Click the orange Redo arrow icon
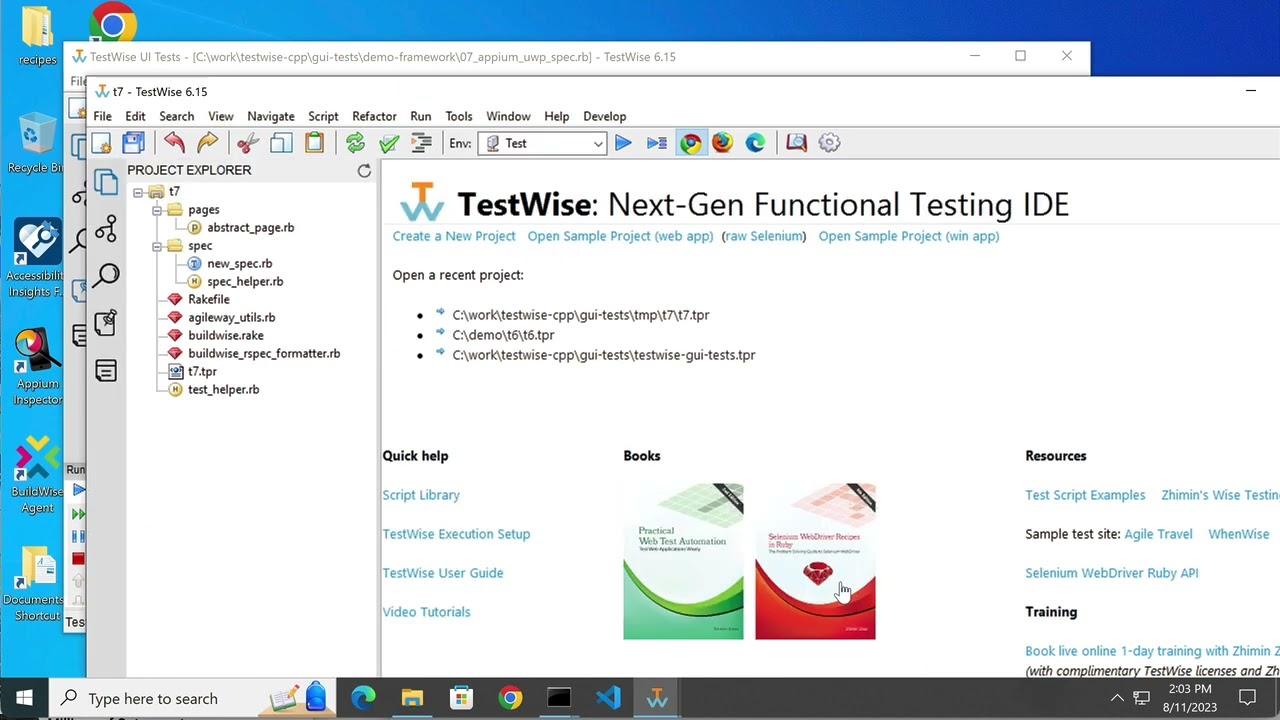 [207, 143]
